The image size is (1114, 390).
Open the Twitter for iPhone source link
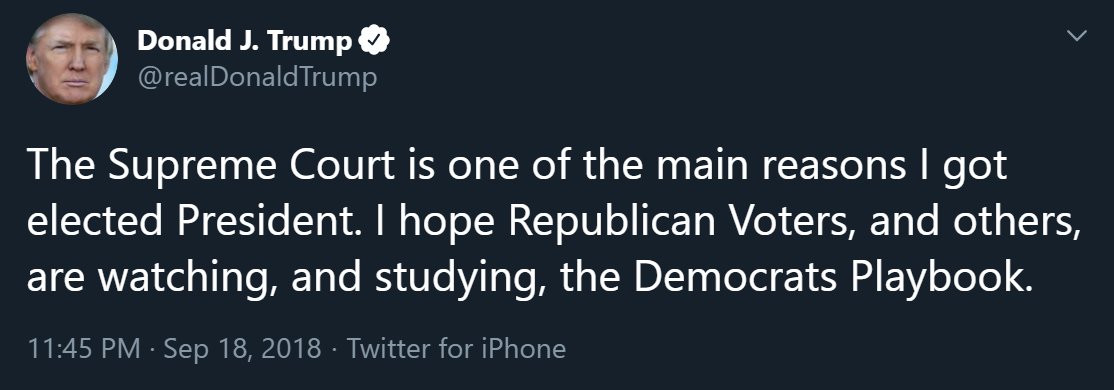(456, 349)
